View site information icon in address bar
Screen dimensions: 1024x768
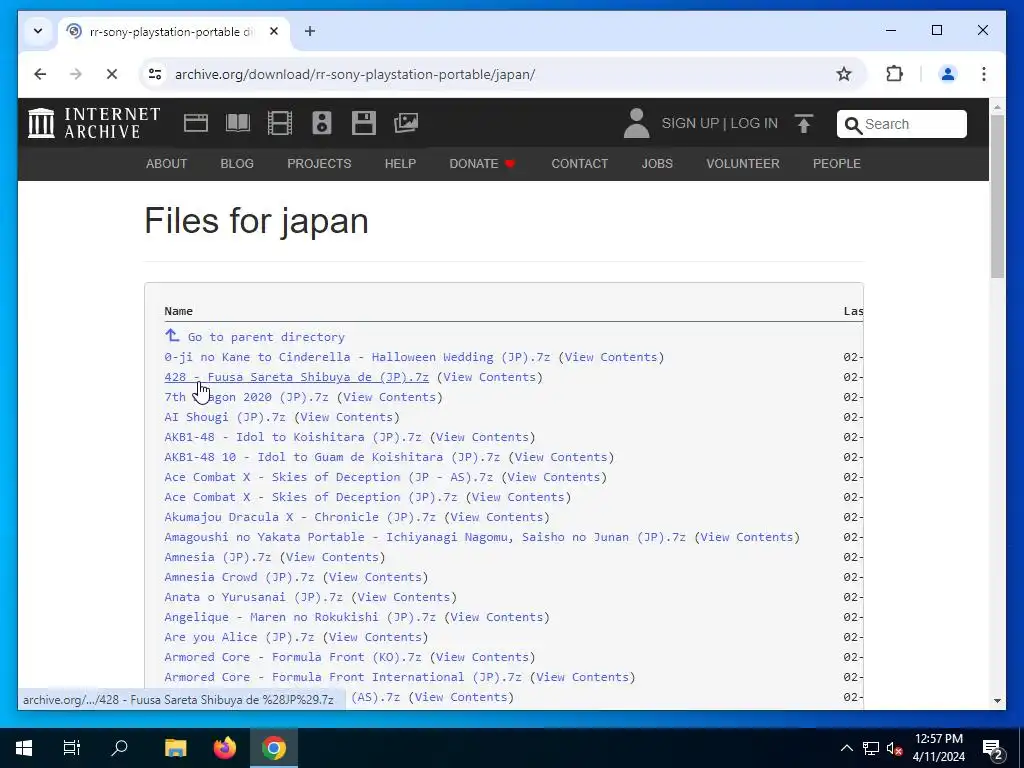155,74
